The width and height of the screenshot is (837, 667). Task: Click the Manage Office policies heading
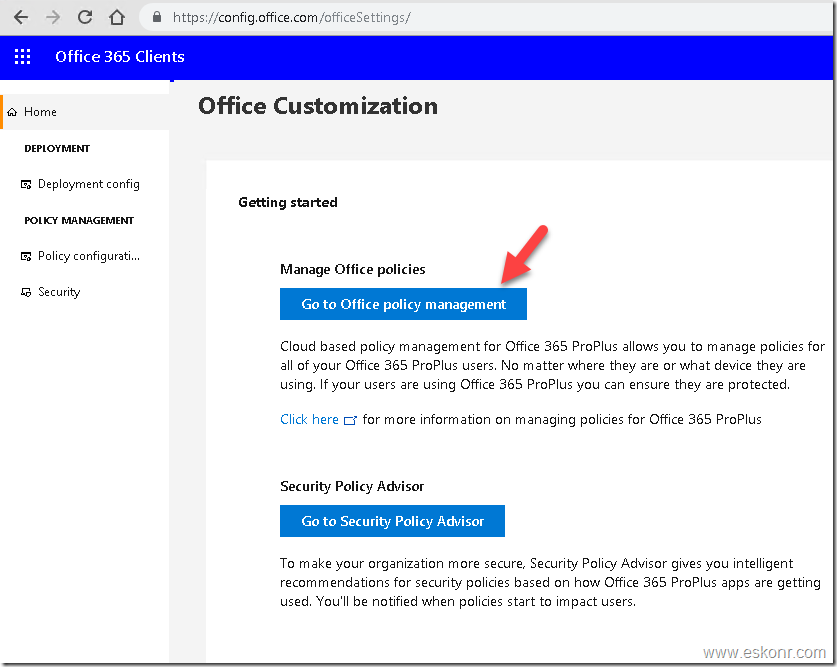click(x=352, y=269)
